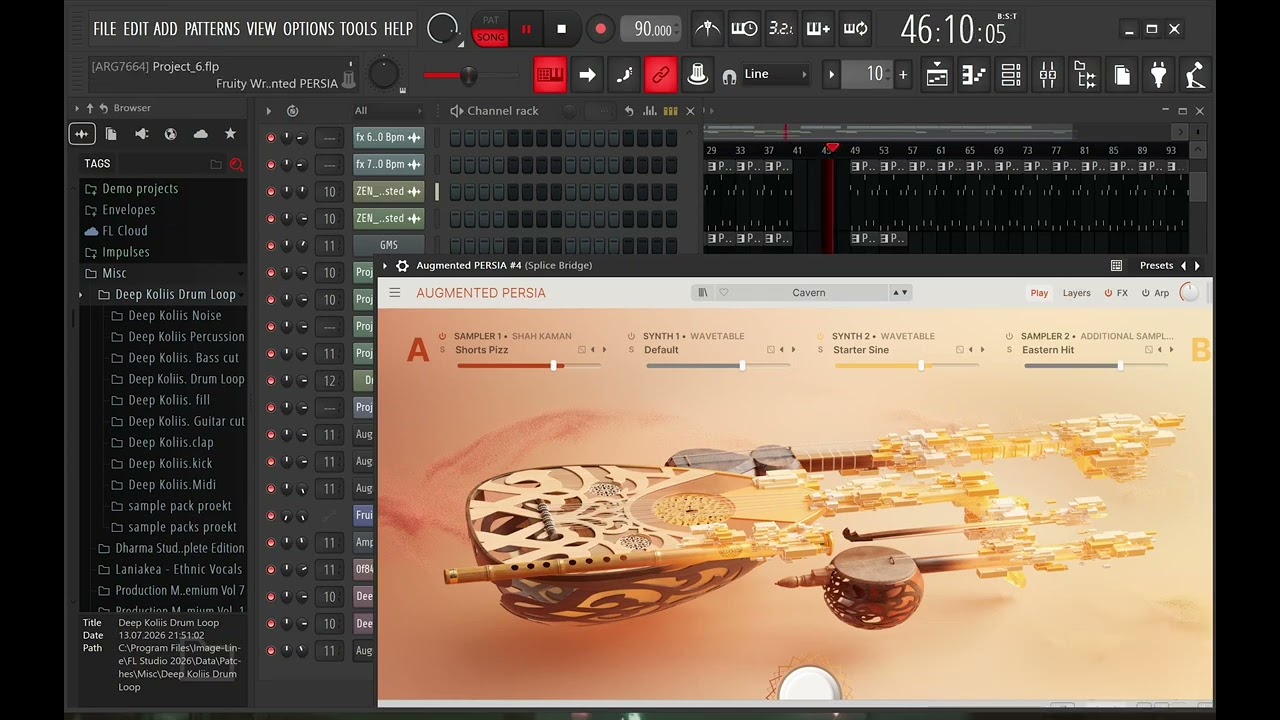Mute the fx 7..0 Bpm channel
This screenshot has height=720, width=1280.
tap(270, 165)
